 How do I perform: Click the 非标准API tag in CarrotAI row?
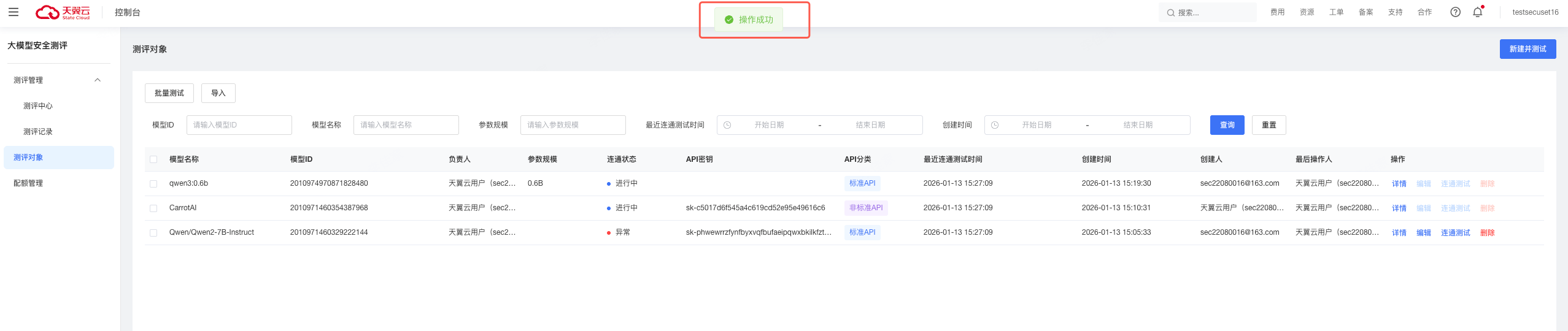tap(866, 208)
